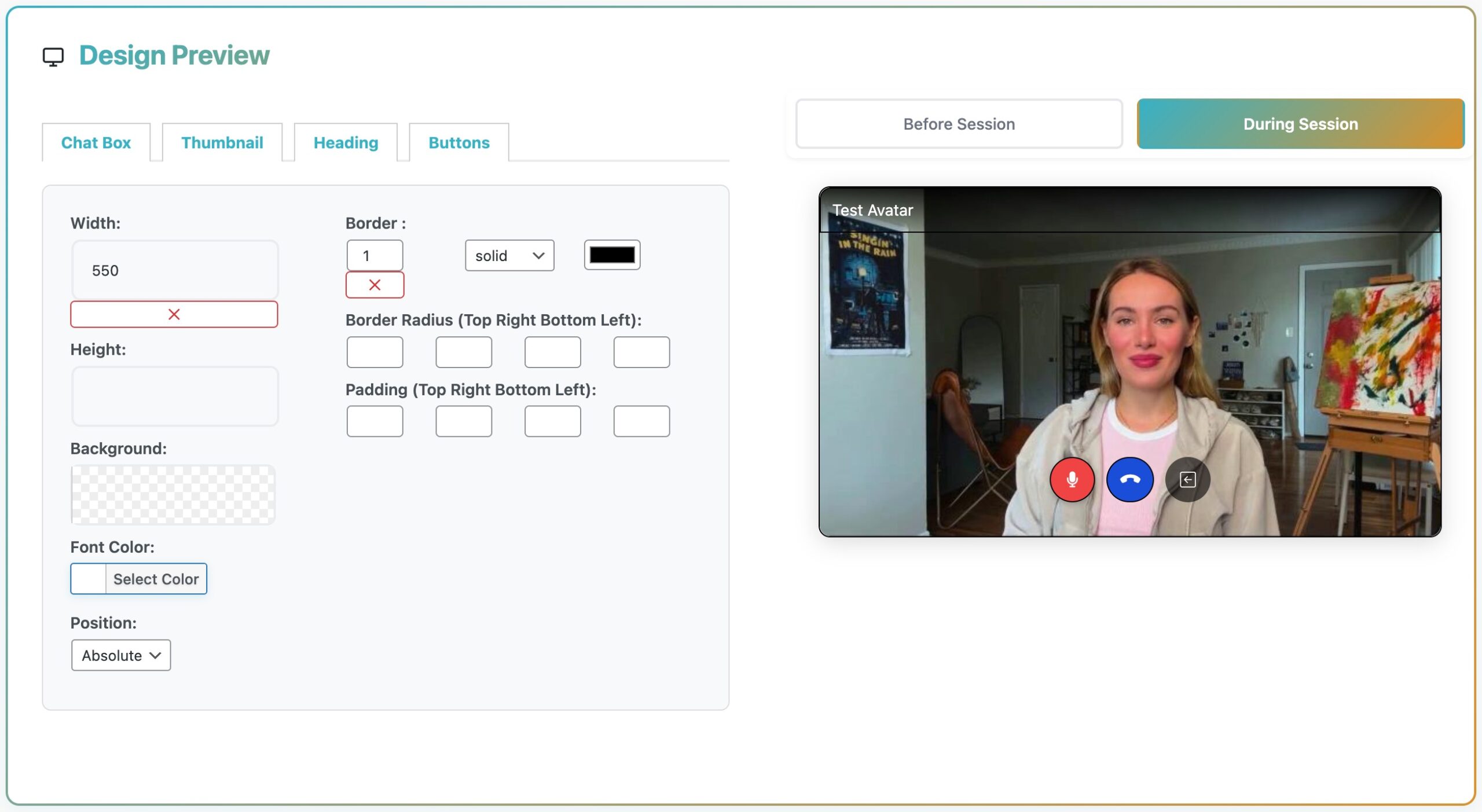Viewport: 1482px width, 812px height.
Task: Focus the Width input field
Action: pos(174,270)
